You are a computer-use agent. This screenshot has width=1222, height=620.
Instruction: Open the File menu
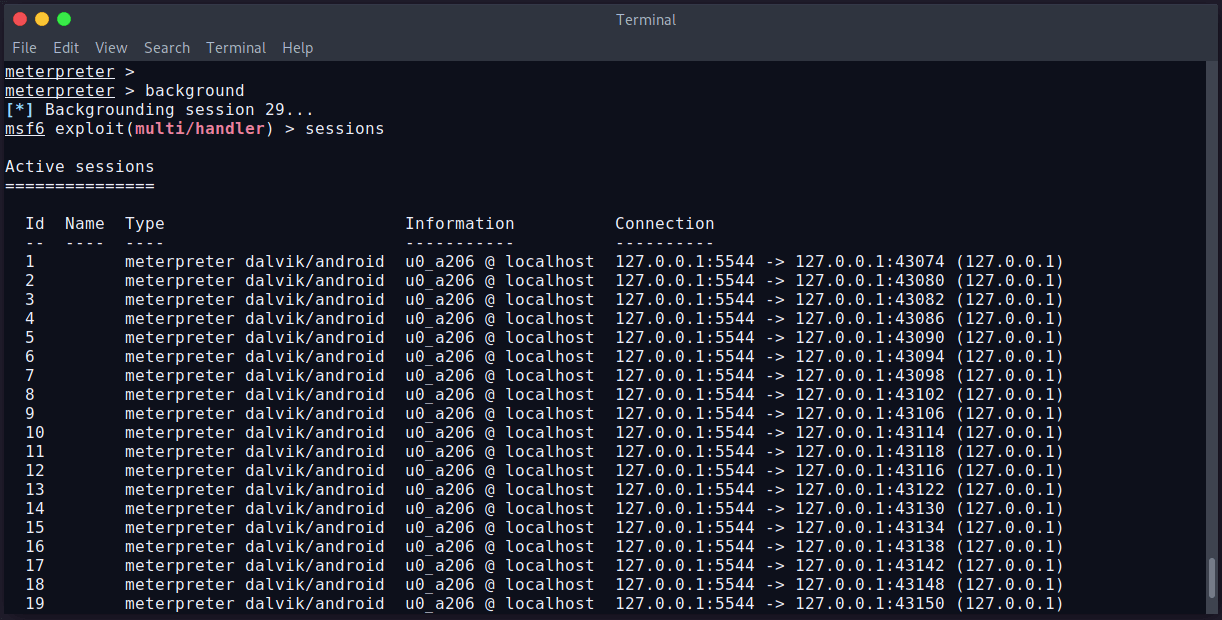[24, 48]
